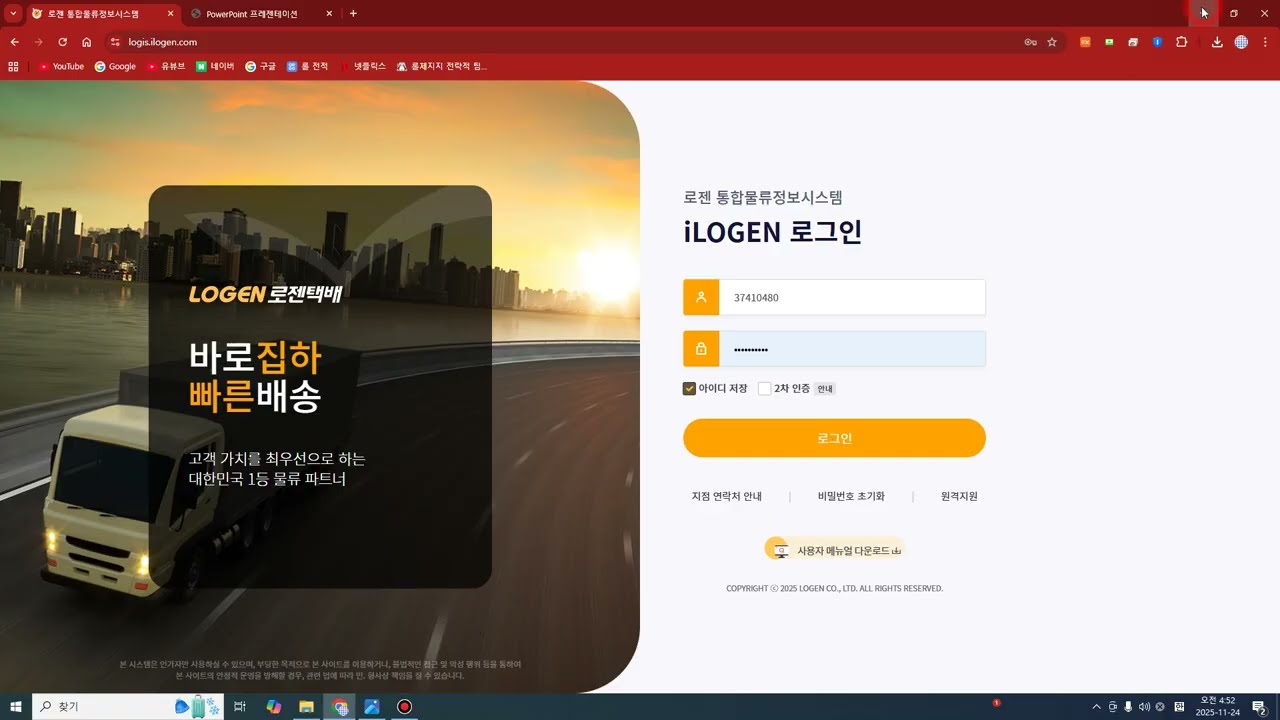Click into the password input field
The height and width of the screenshot is (720, 1280).
click(x=852, y=349)
